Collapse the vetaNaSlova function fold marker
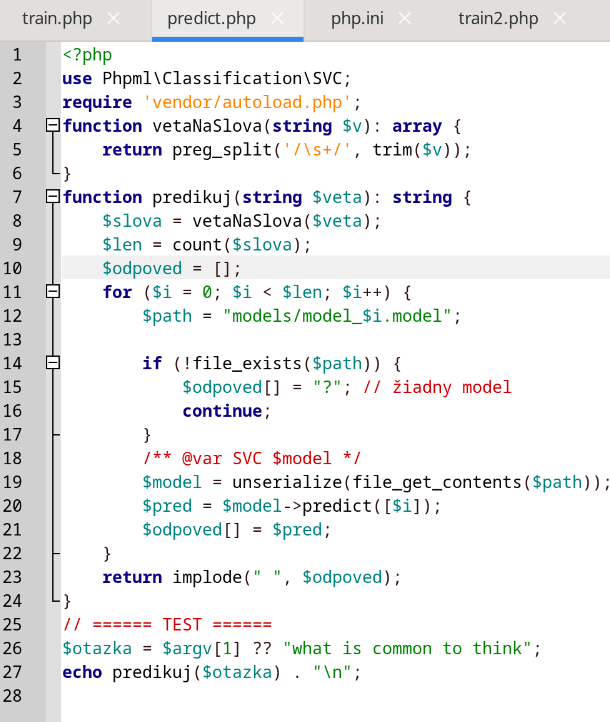 pos(53,125)
